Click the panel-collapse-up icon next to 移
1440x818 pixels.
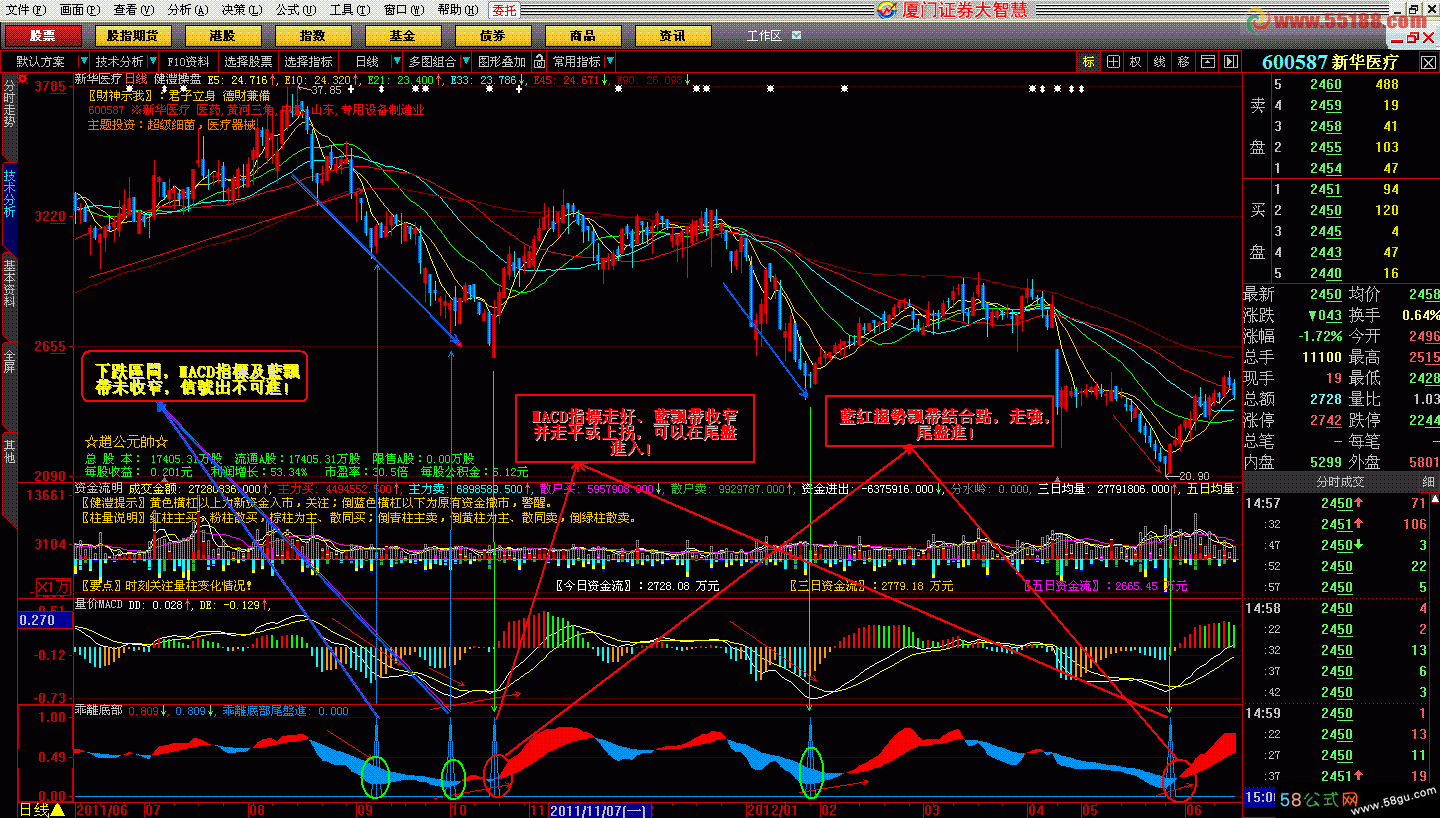point(1207,62)
